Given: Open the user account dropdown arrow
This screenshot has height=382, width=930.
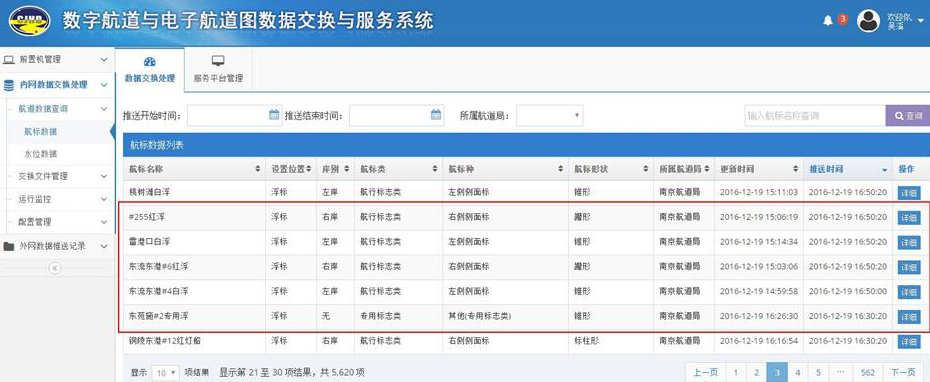Looking at the screenshot, I should coord(921,21).
